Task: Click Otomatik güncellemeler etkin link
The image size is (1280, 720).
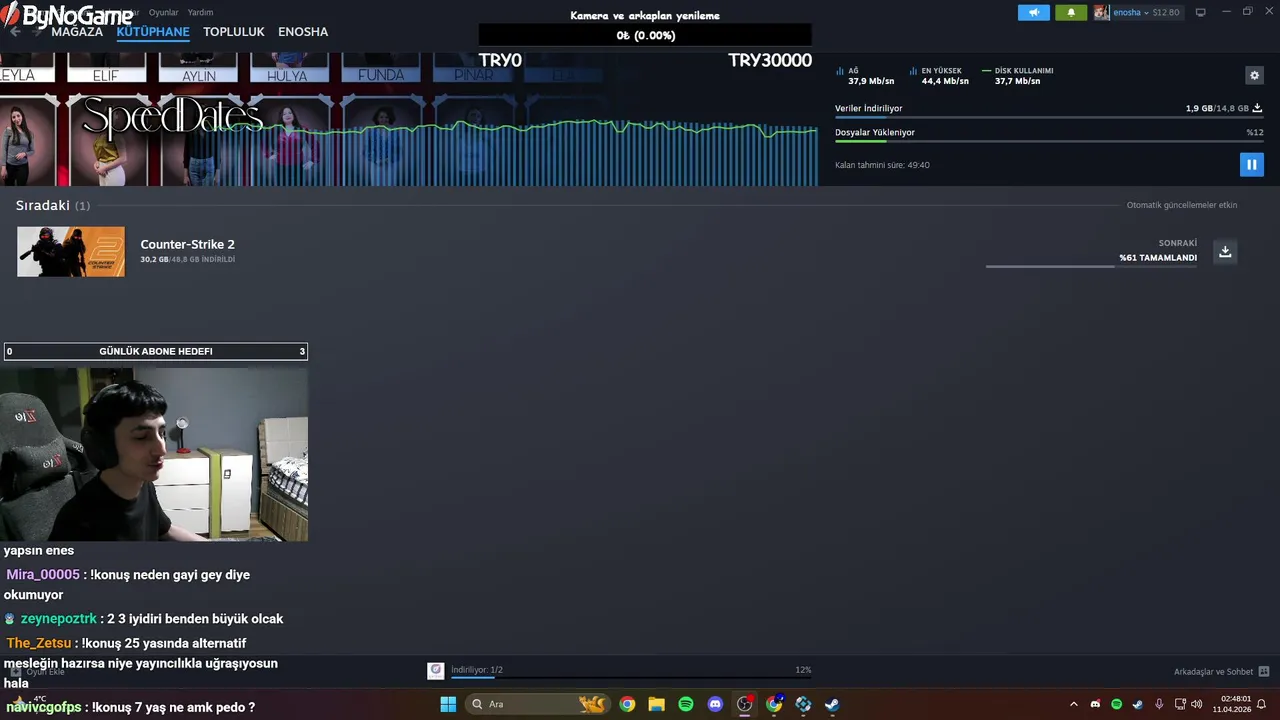Action: pyautogui.click(x=1182, y=205)
